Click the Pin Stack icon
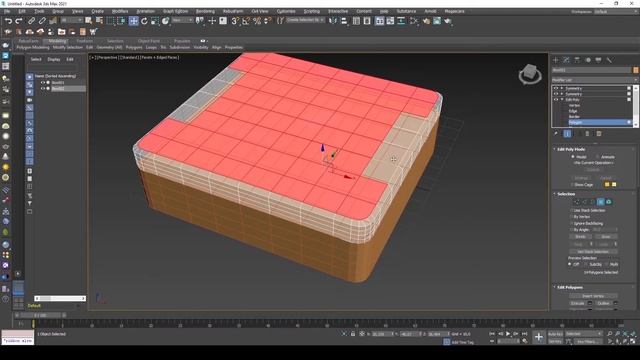 click(x=556, y=133)
